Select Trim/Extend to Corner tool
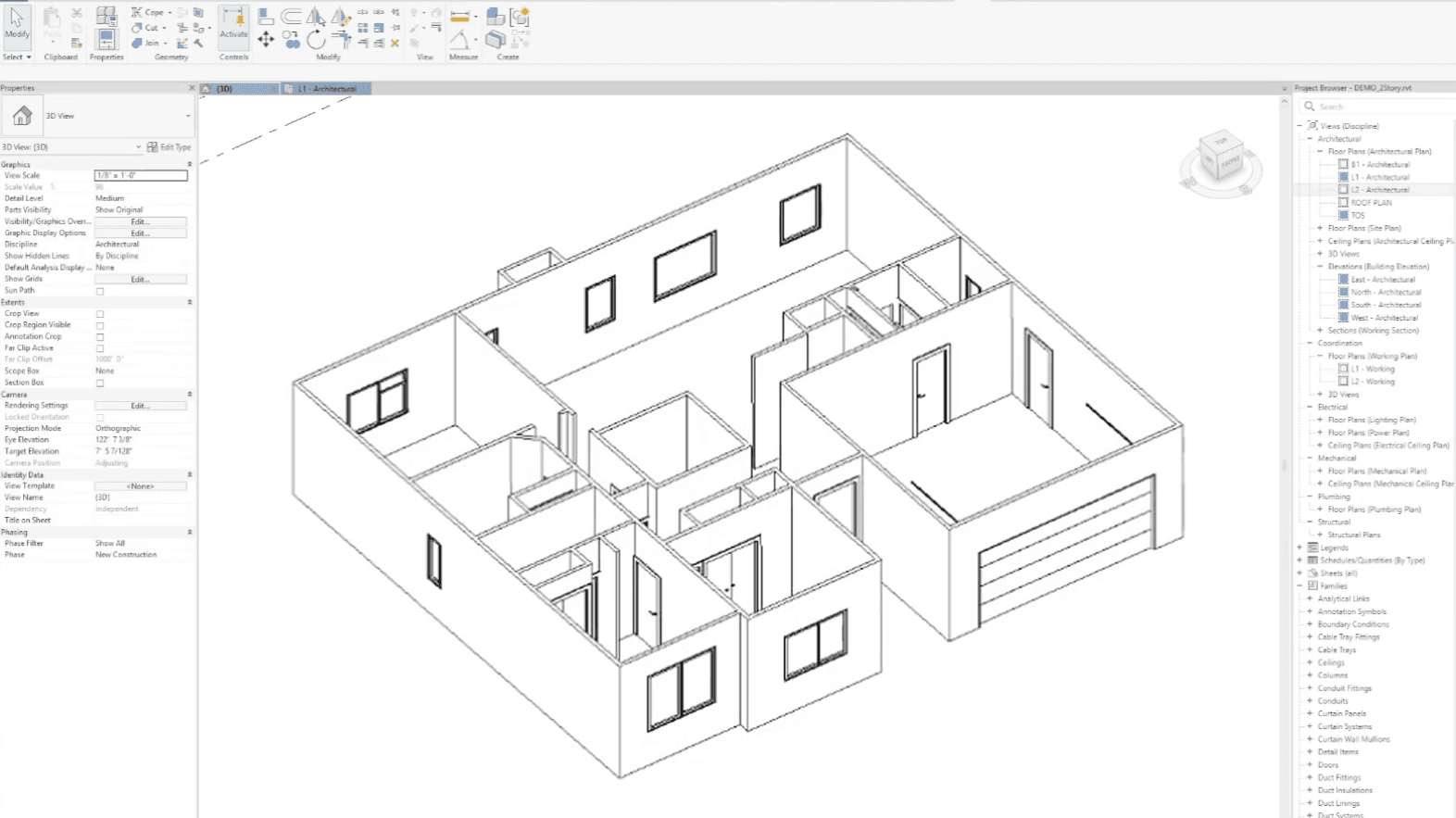 [341, 39]
